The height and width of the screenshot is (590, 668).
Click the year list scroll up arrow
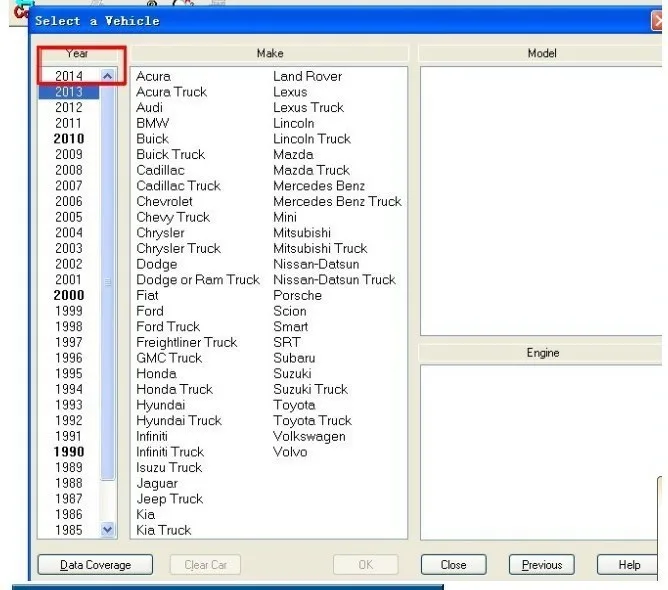point(107,76)
